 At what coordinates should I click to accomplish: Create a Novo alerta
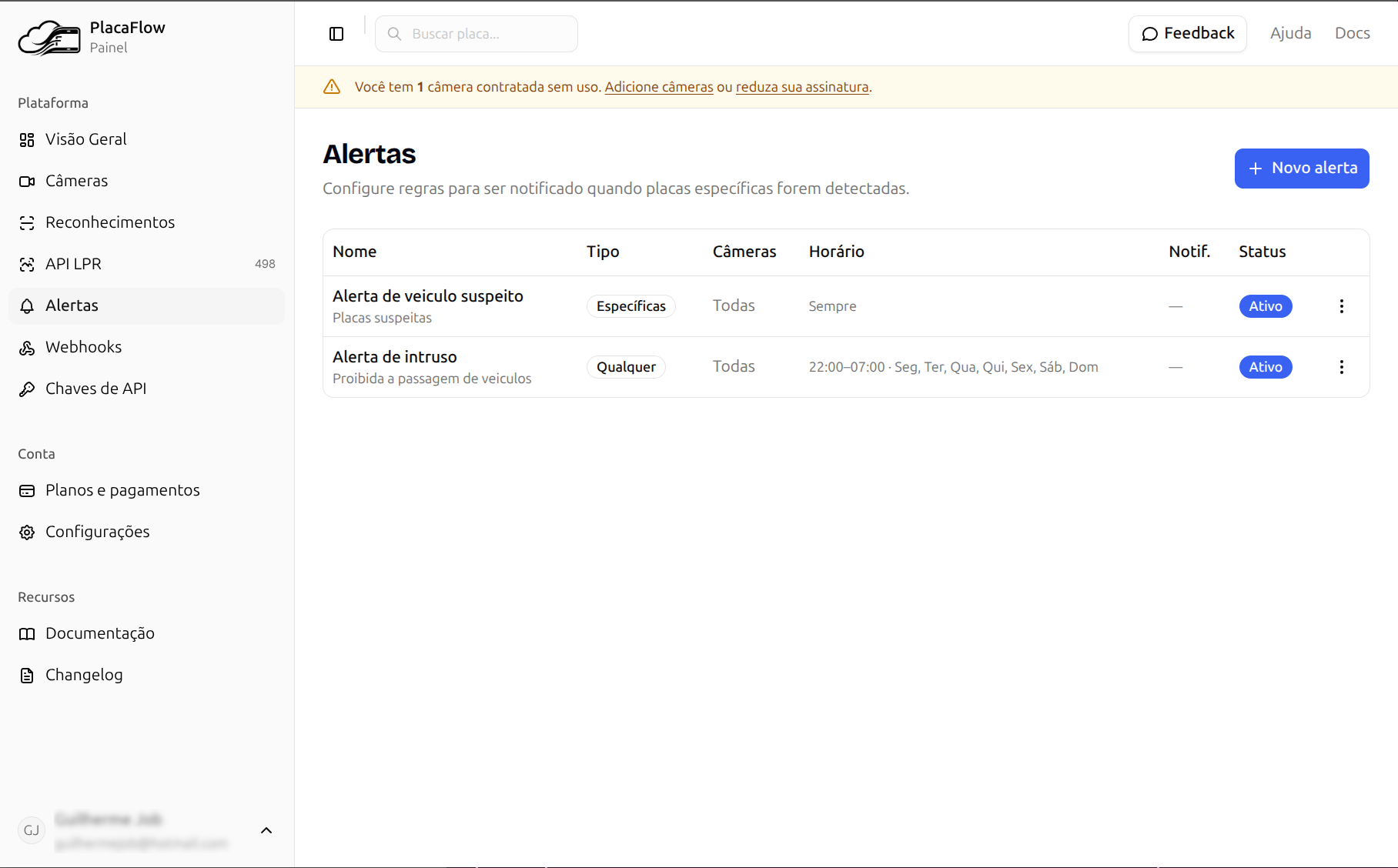point(1301,169)
